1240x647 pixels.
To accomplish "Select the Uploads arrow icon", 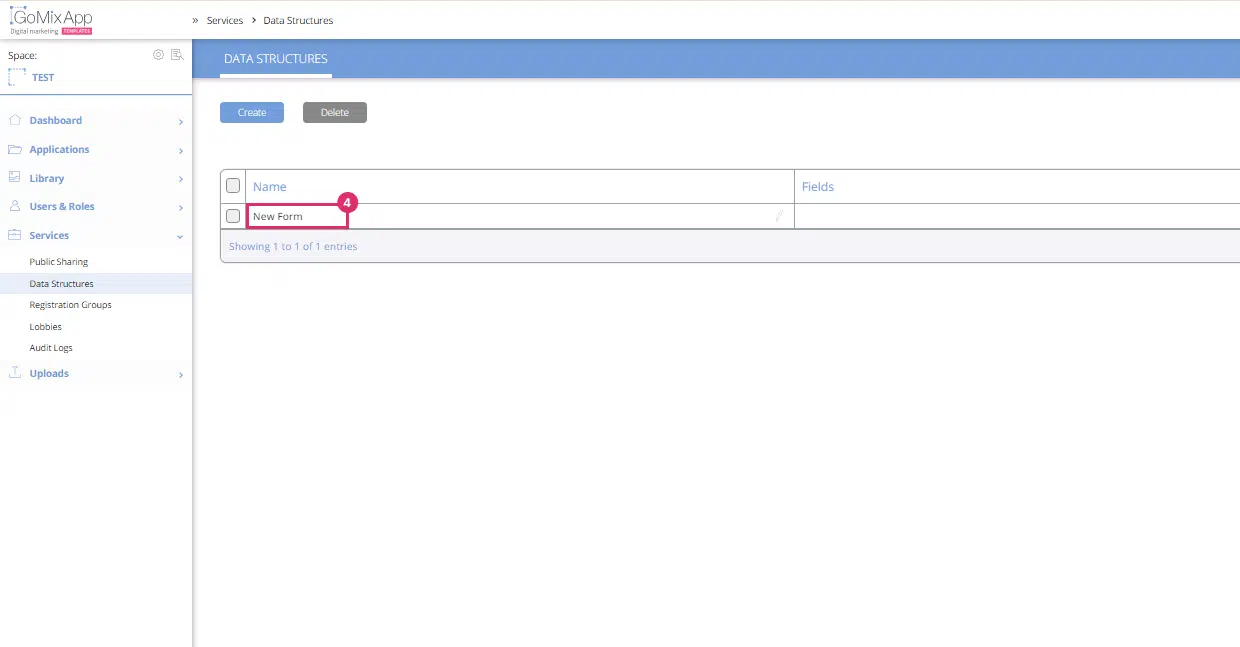I will tap(180, 374).
